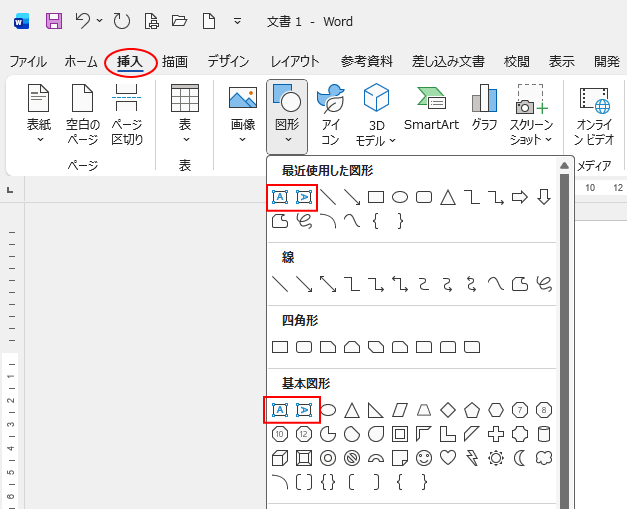Image resolution: width=627 pixels, height=509 pixels.
Task: Click the オンライン ビデオ button
Action: click(x=594, y=116)
